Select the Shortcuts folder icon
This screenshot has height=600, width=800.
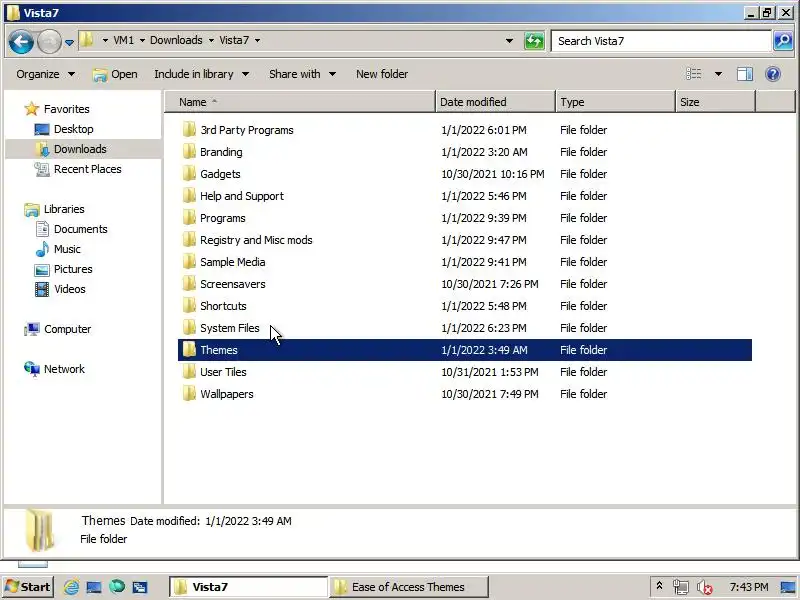pos(189,305)
